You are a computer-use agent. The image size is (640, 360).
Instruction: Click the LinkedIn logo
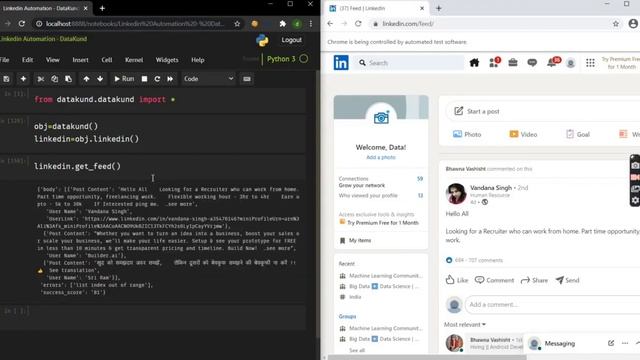pos(341,63)
